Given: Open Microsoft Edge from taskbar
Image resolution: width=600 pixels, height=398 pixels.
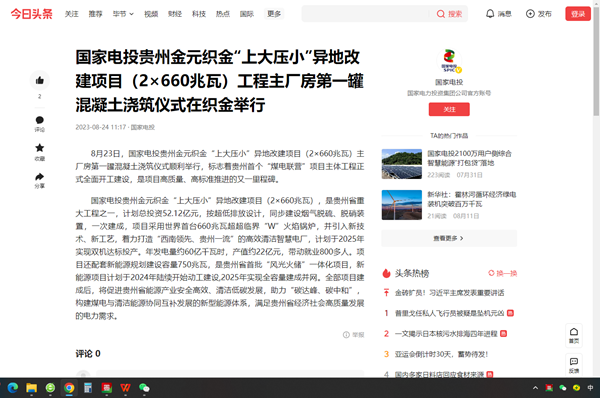Looking at the screenshot, I should pyautogui.click(x=13, y=388).
